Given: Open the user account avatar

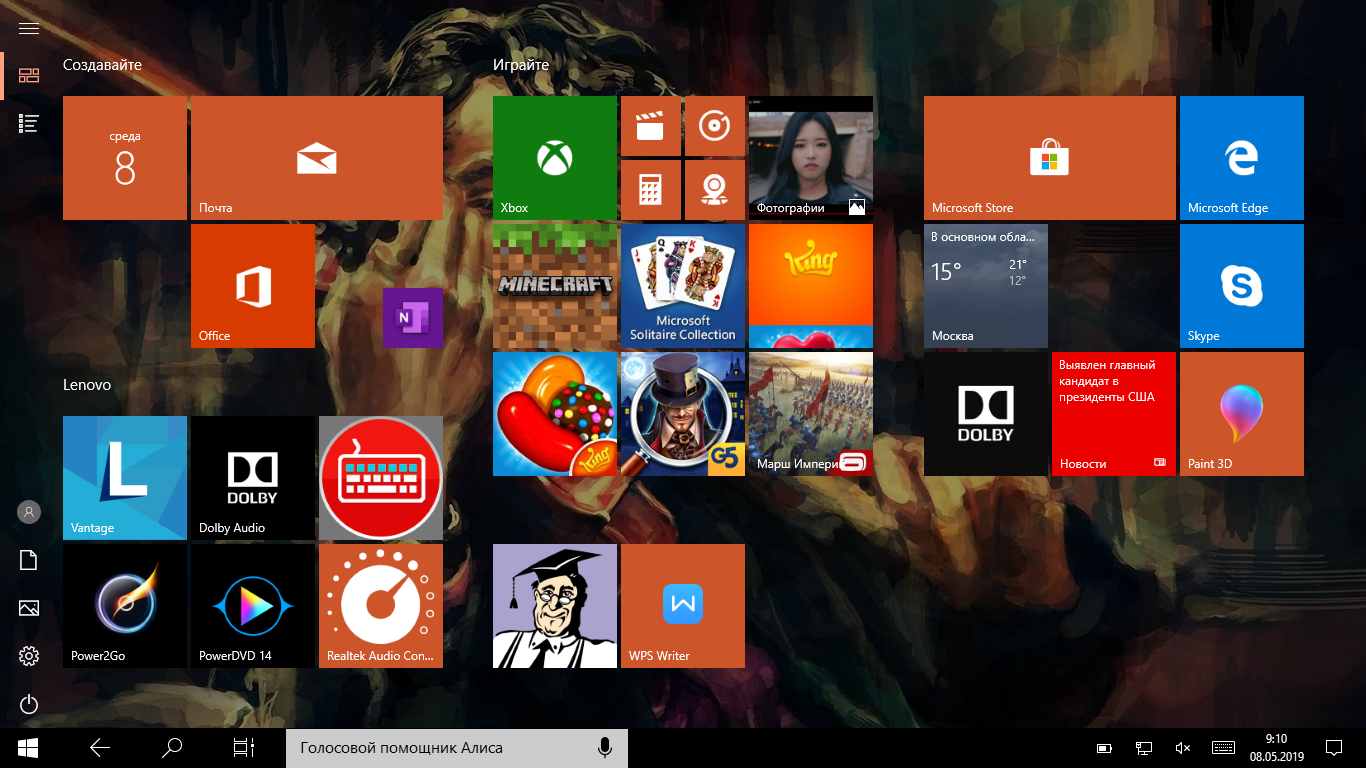Looking at the screenshot, I should (29, 512).
